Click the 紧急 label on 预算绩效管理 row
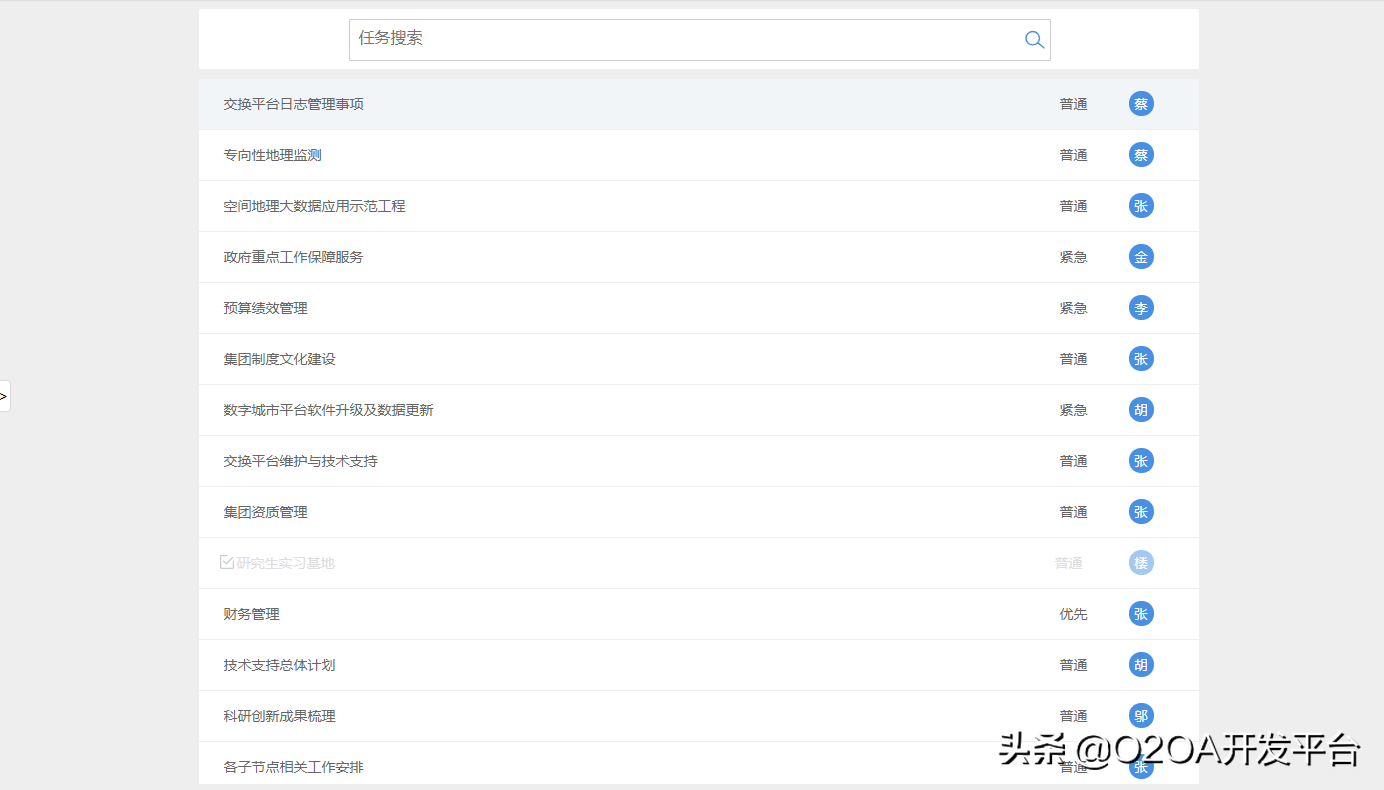 [x=1073, y=307]
